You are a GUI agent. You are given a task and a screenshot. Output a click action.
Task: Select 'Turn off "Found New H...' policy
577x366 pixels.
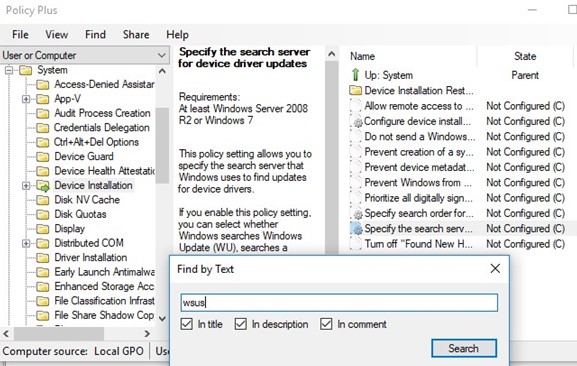coord(418,244)
